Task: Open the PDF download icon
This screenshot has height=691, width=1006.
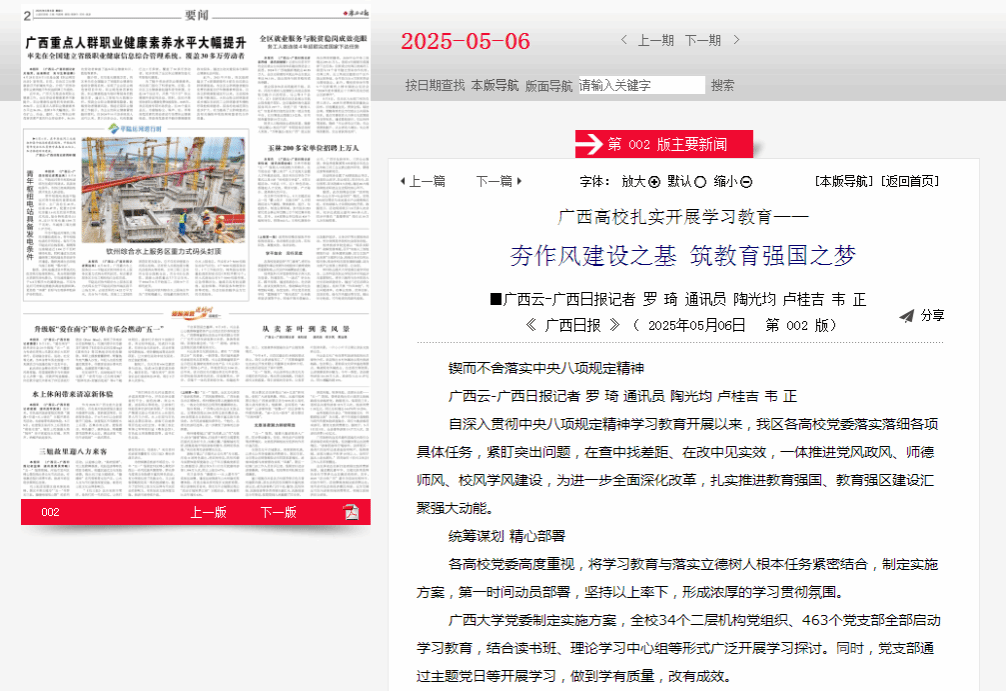Action: click(351, 512)
